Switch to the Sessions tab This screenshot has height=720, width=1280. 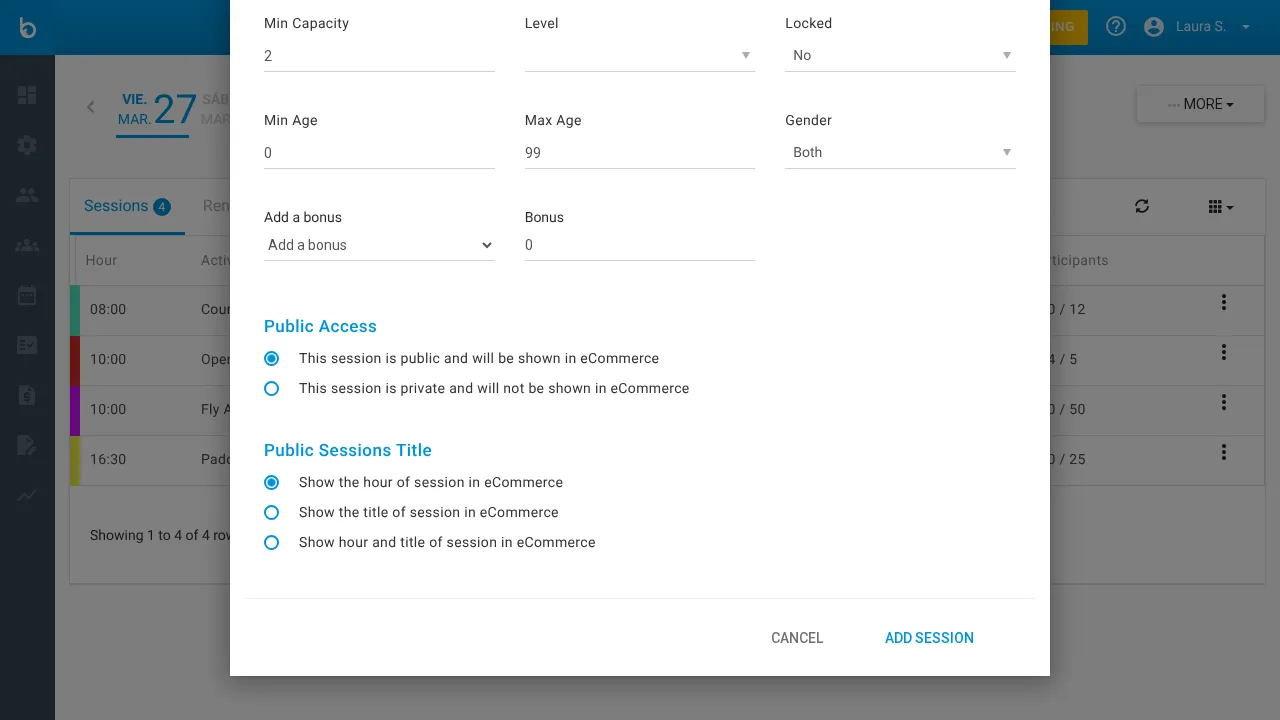(118, 206)
